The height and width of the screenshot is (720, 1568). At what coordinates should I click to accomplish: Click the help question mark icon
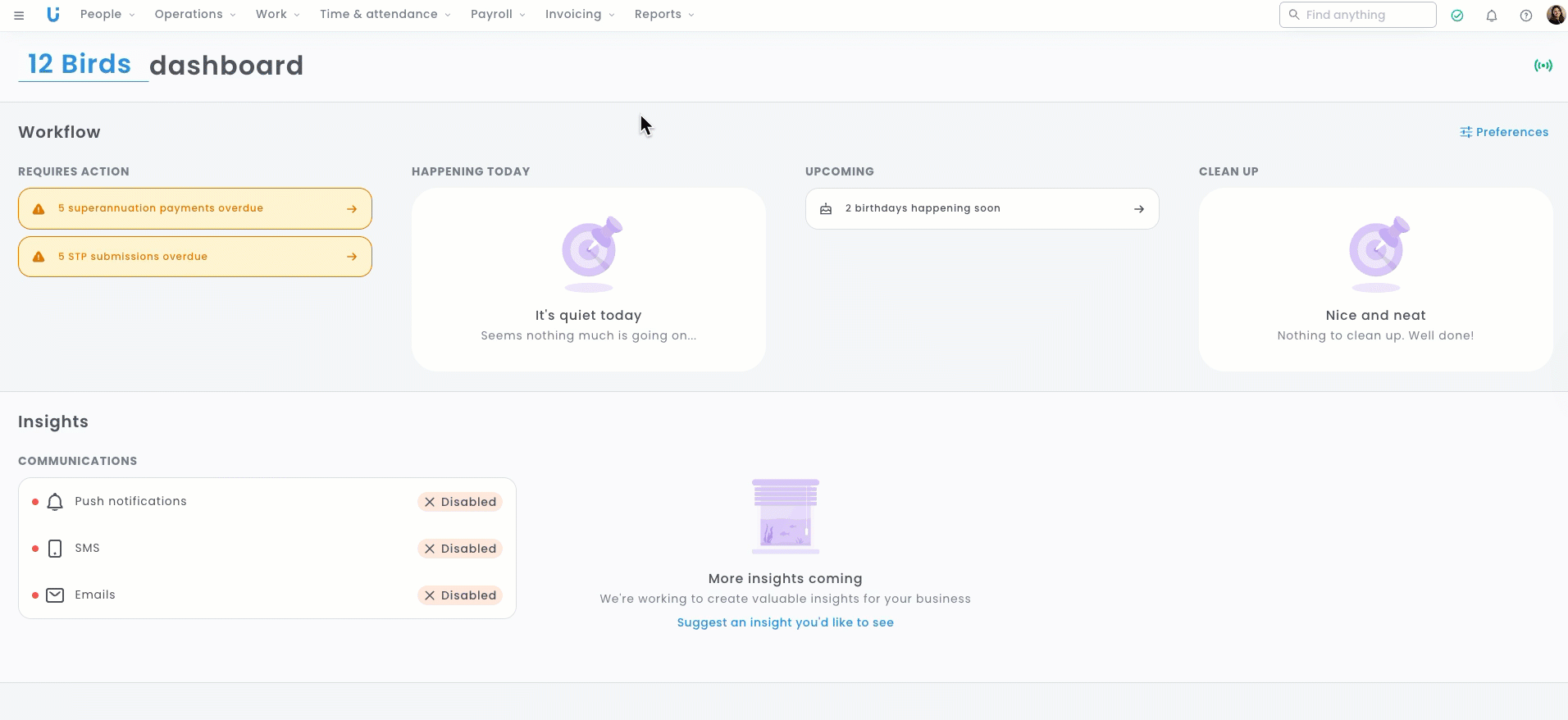(x=1525, y=16)
